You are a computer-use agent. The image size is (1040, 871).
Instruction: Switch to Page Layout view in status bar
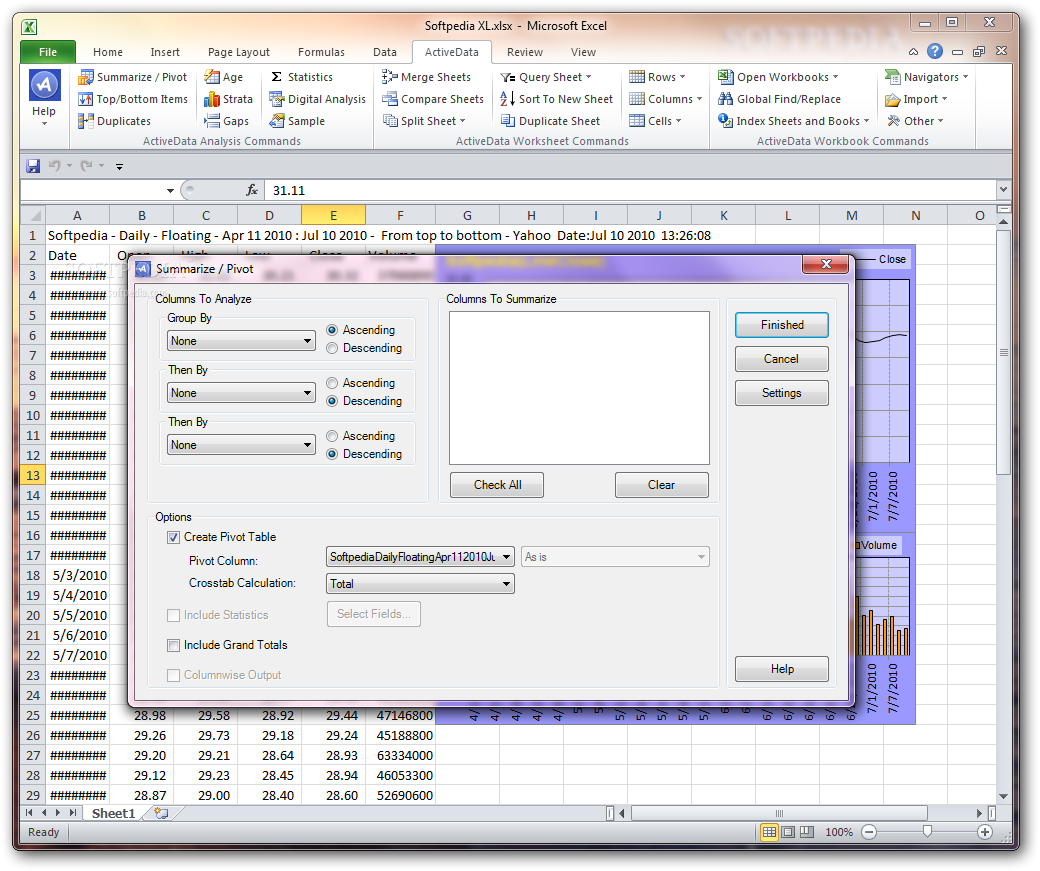788,832
